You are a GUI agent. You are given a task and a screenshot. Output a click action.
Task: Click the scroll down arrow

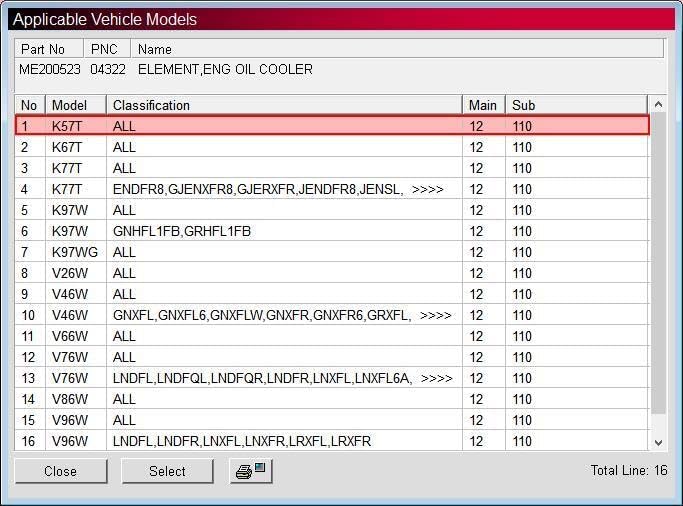coord(658,442)
